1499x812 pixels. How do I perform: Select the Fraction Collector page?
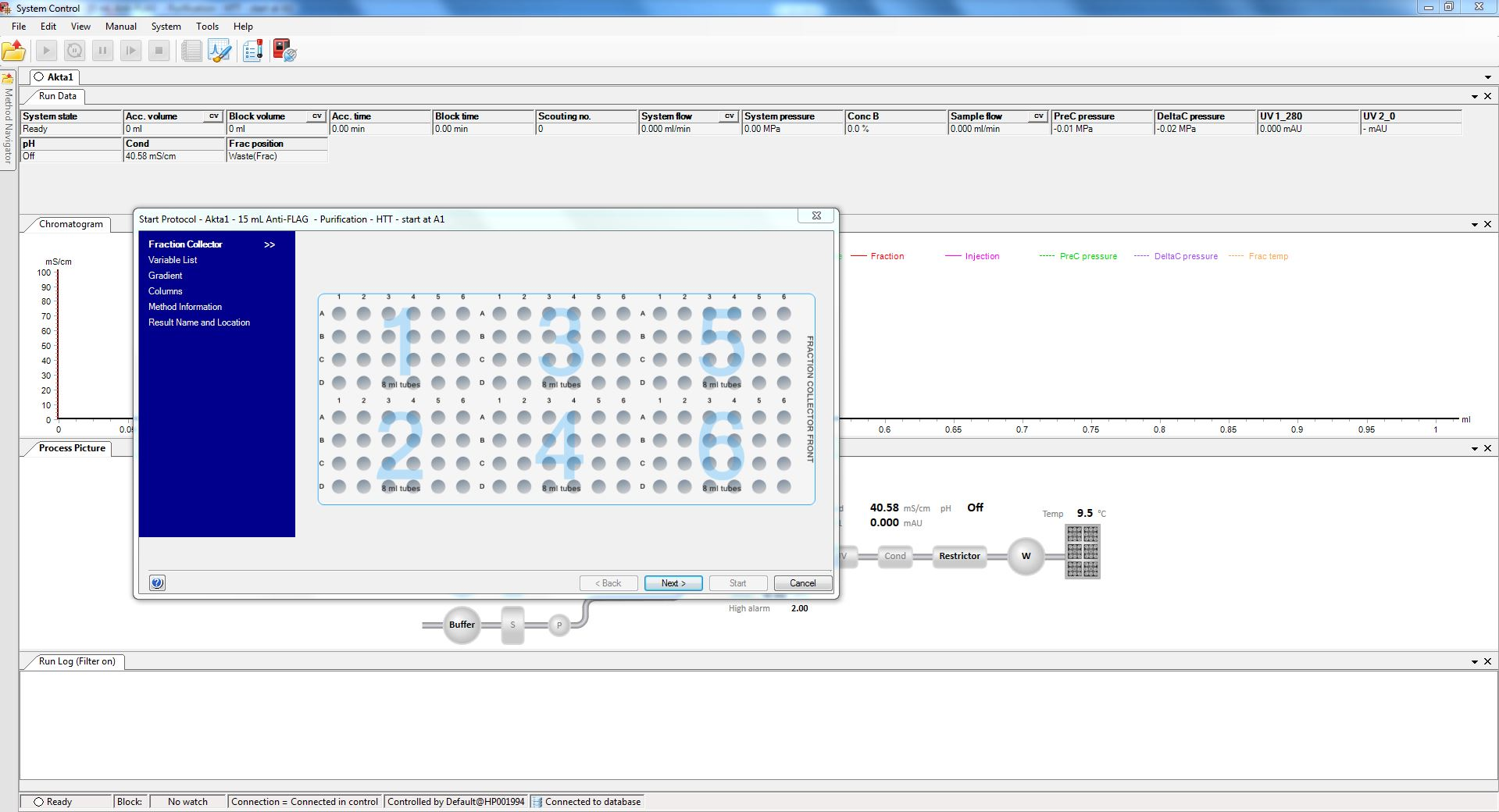pyautogui.click(x=186, y=244)
